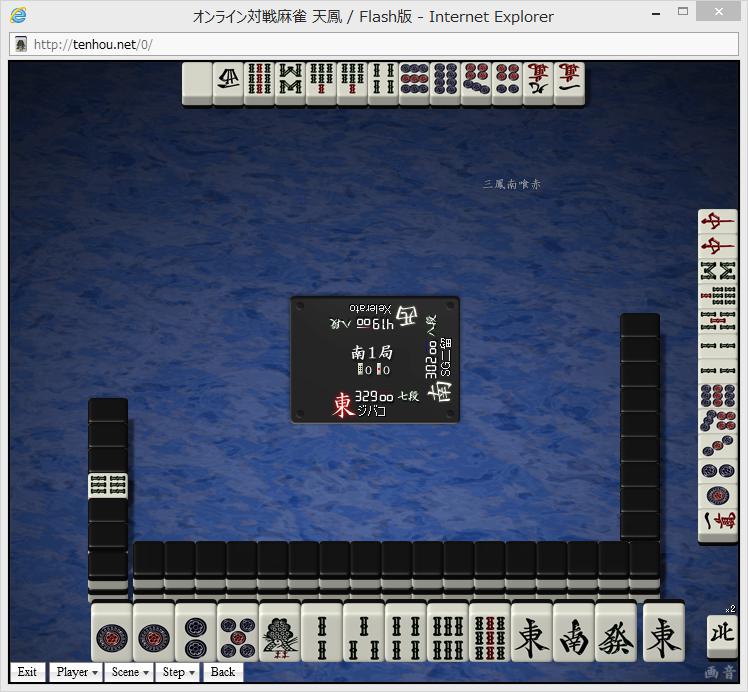748x692 pixels.
Task: Click the 一萬 tile in top hand
Action: pos(569,83)
